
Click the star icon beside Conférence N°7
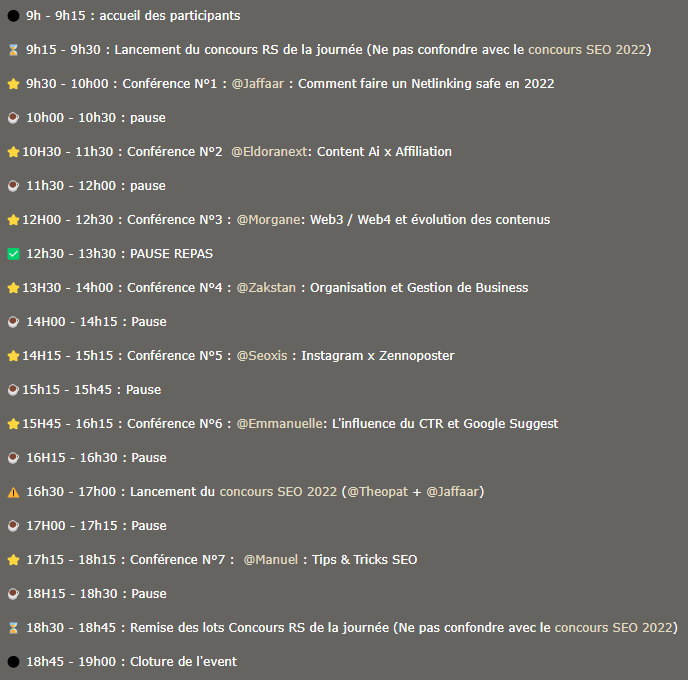pyautogui.click(x=14, y=560)
